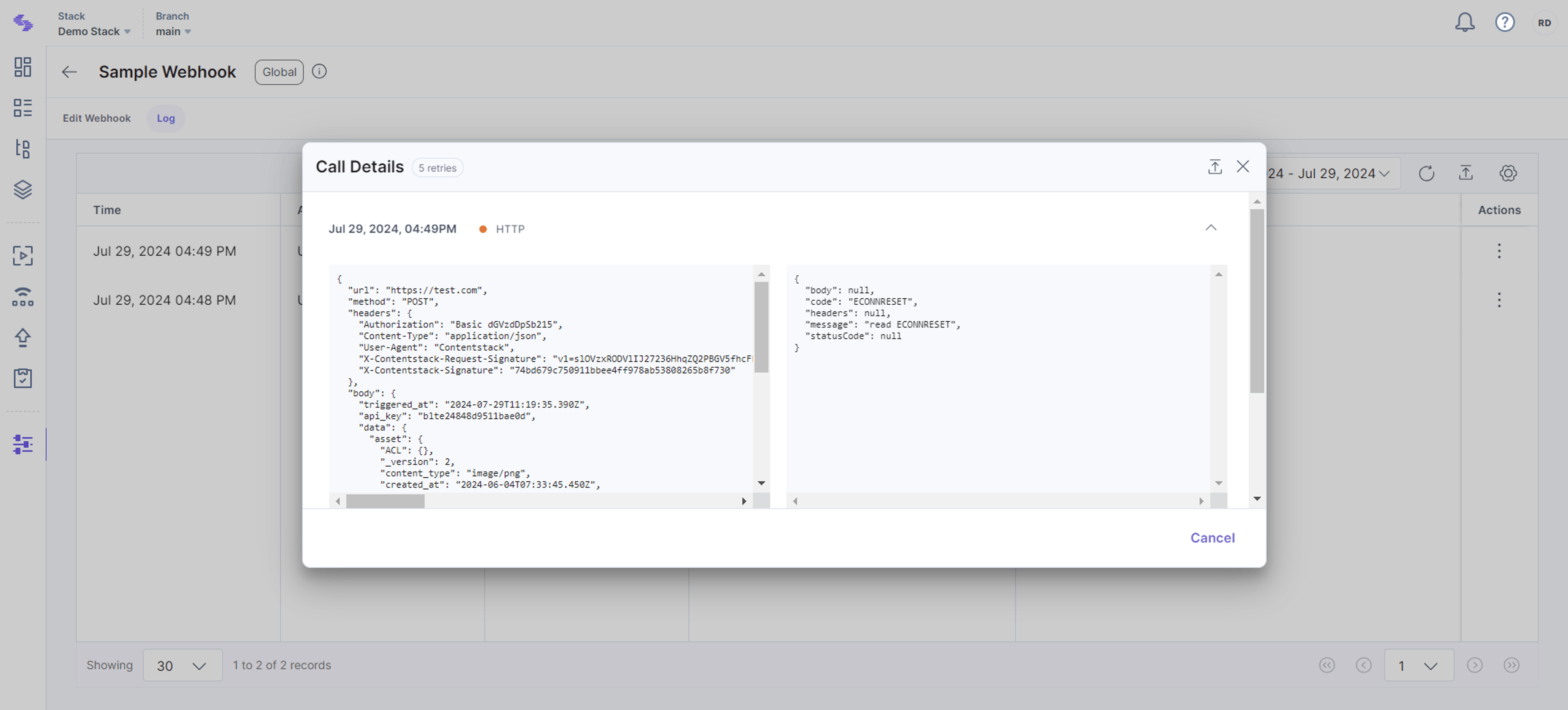The image size is (1568, 710).
Task: Click the Actions column header
Action: [1499, 210]
